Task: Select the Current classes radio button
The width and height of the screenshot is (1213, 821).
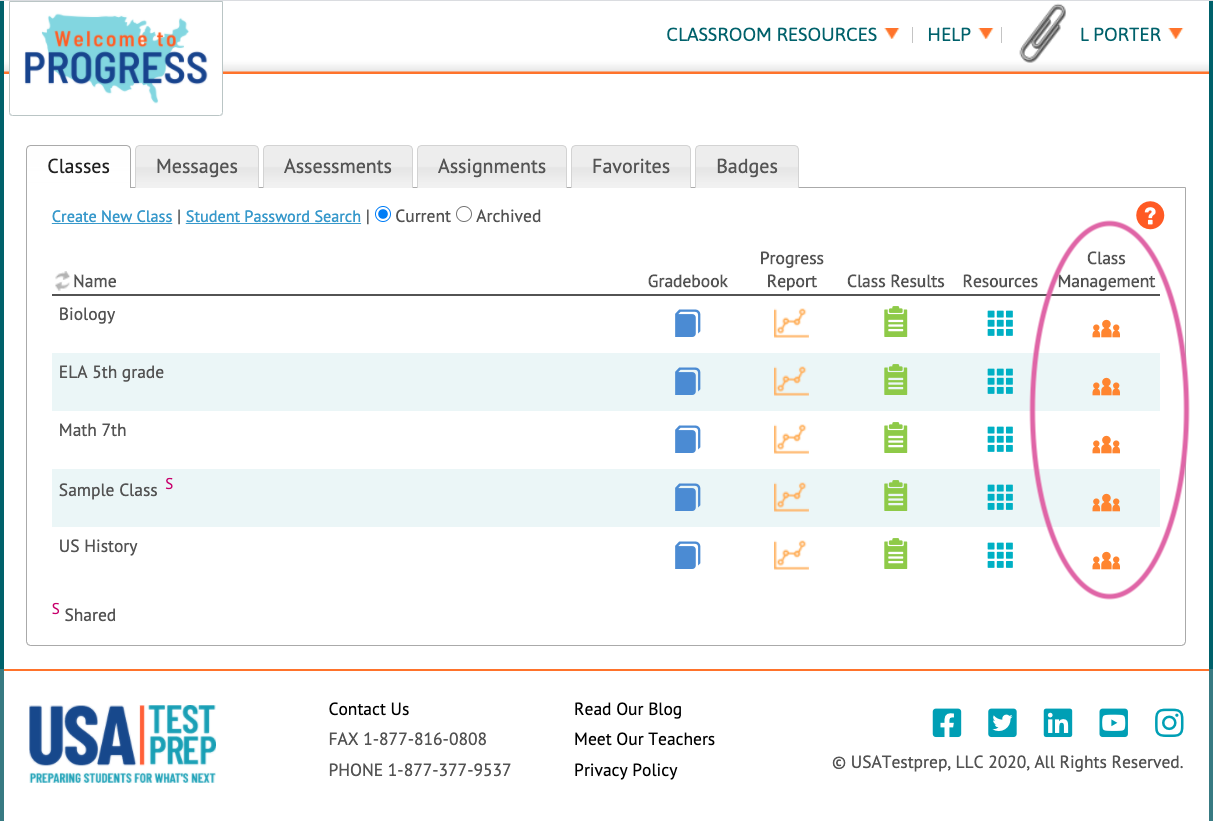Action: 383,215
